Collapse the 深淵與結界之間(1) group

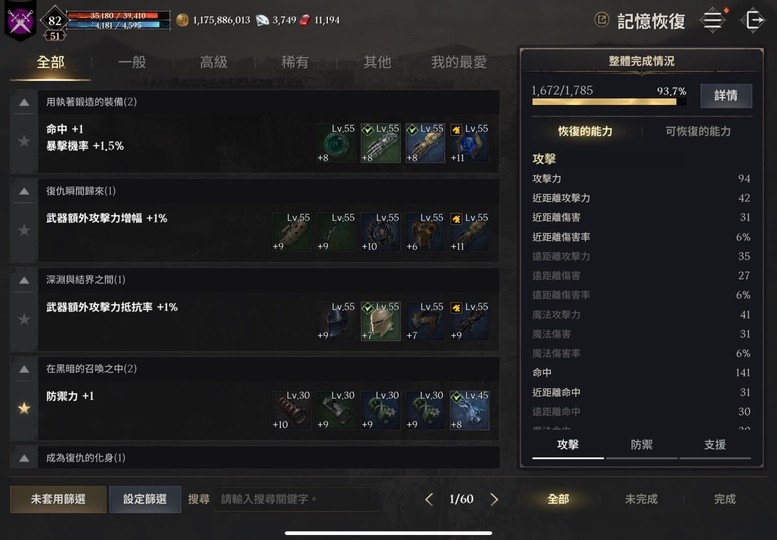[24, 280]
